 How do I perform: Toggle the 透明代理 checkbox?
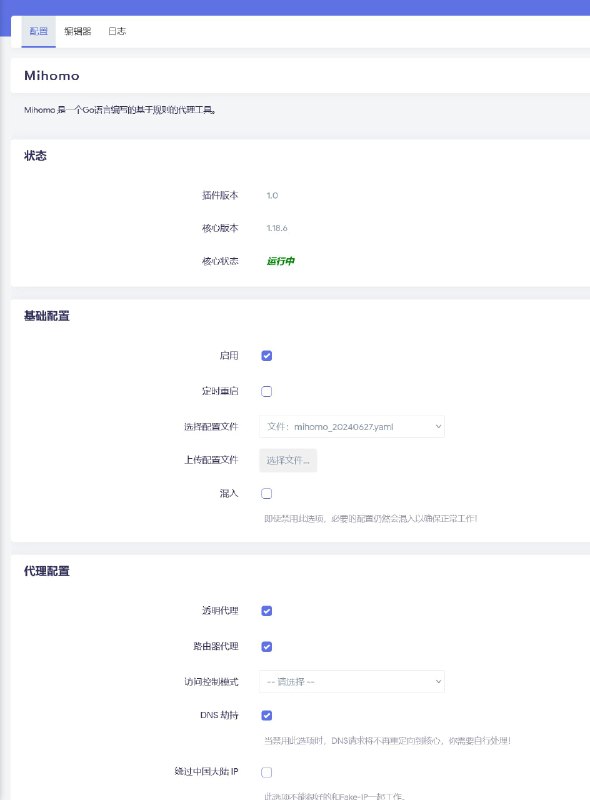click(266, 611)
